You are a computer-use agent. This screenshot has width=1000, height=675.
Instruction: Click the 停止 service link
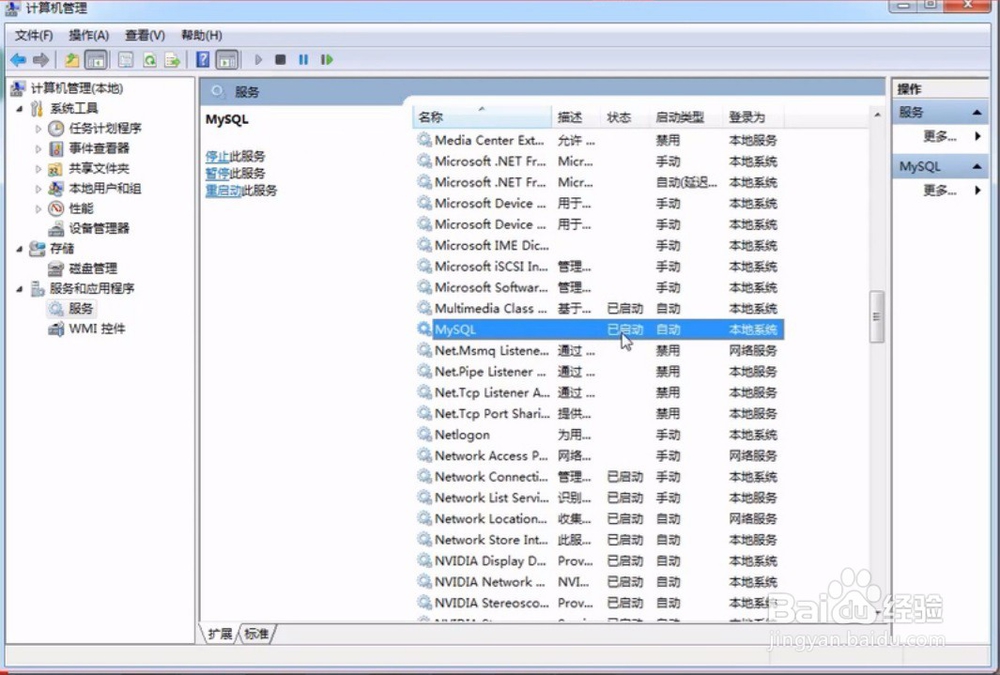click(x=217, y=156)
